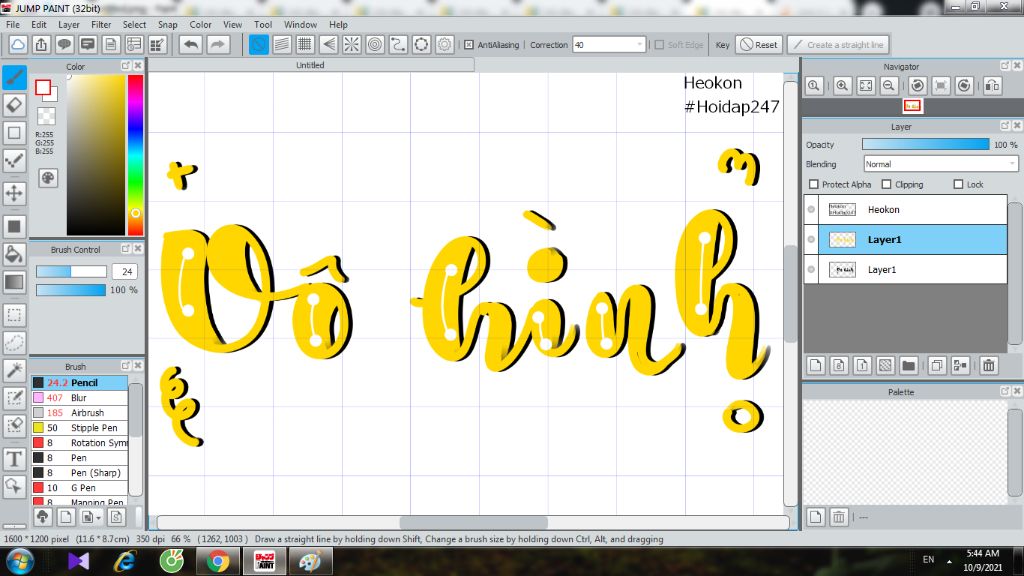The image size is (1024, 576).
Task: Open the Snap menu
Action: pos(168,24)
